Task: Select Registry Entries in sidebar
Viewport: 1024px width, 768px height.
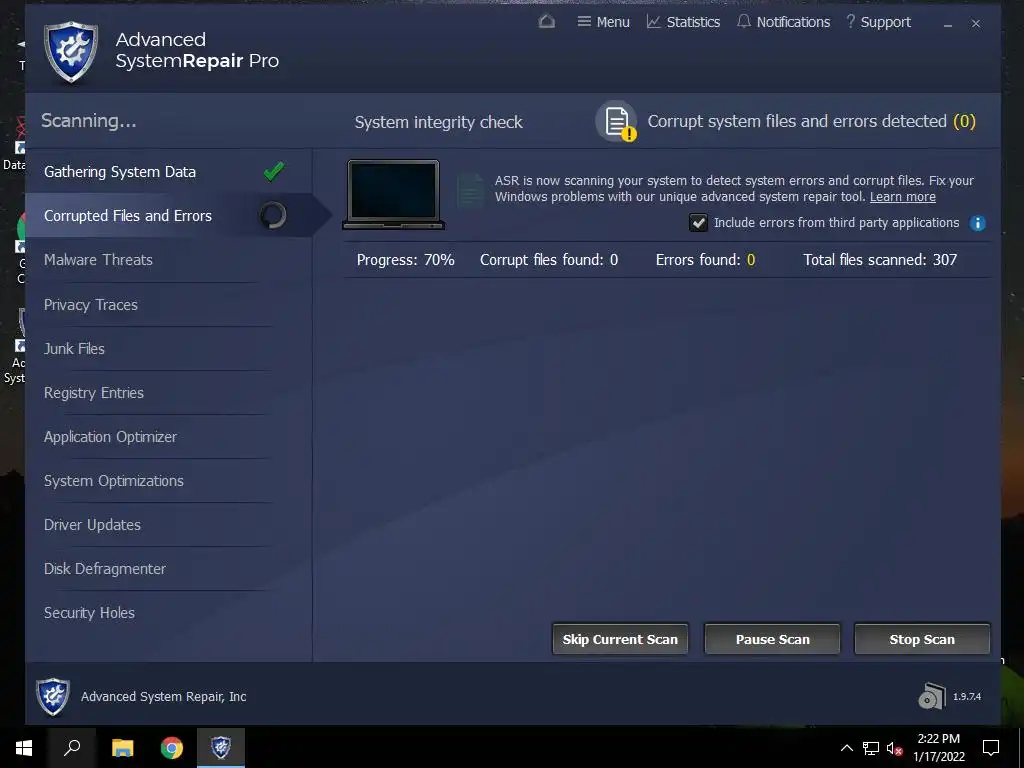Action: pos(93,393)
